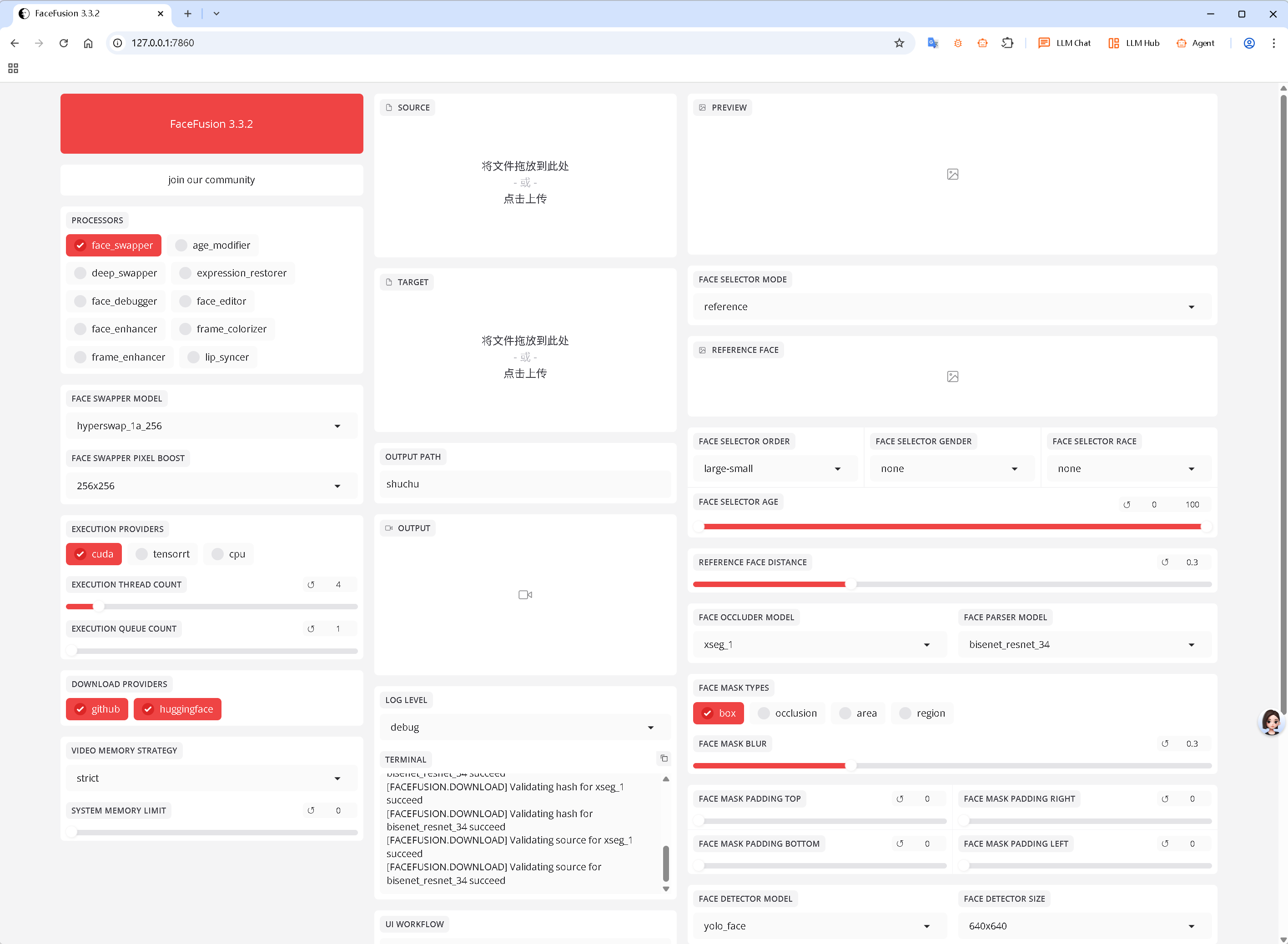Viewport: 1288px width, 944px height.
Task: Open the Agent bookmark
Action: 1195,43
